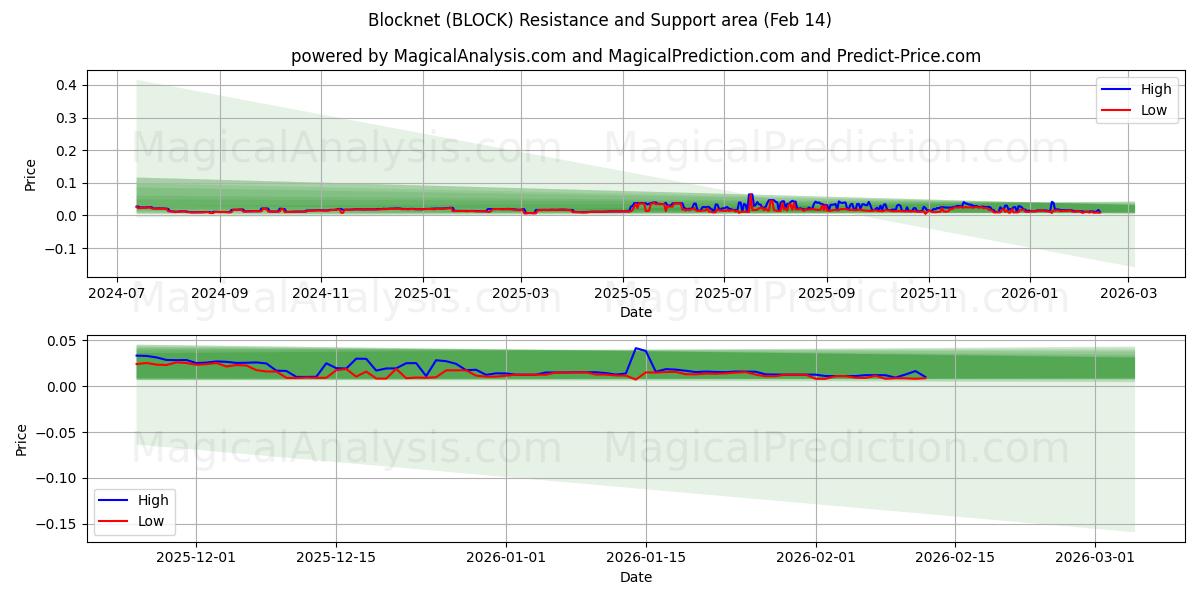Click the '2025-12-01' date tick label
The height and width of the screenshot is (600, 1200).
(196, 559)
